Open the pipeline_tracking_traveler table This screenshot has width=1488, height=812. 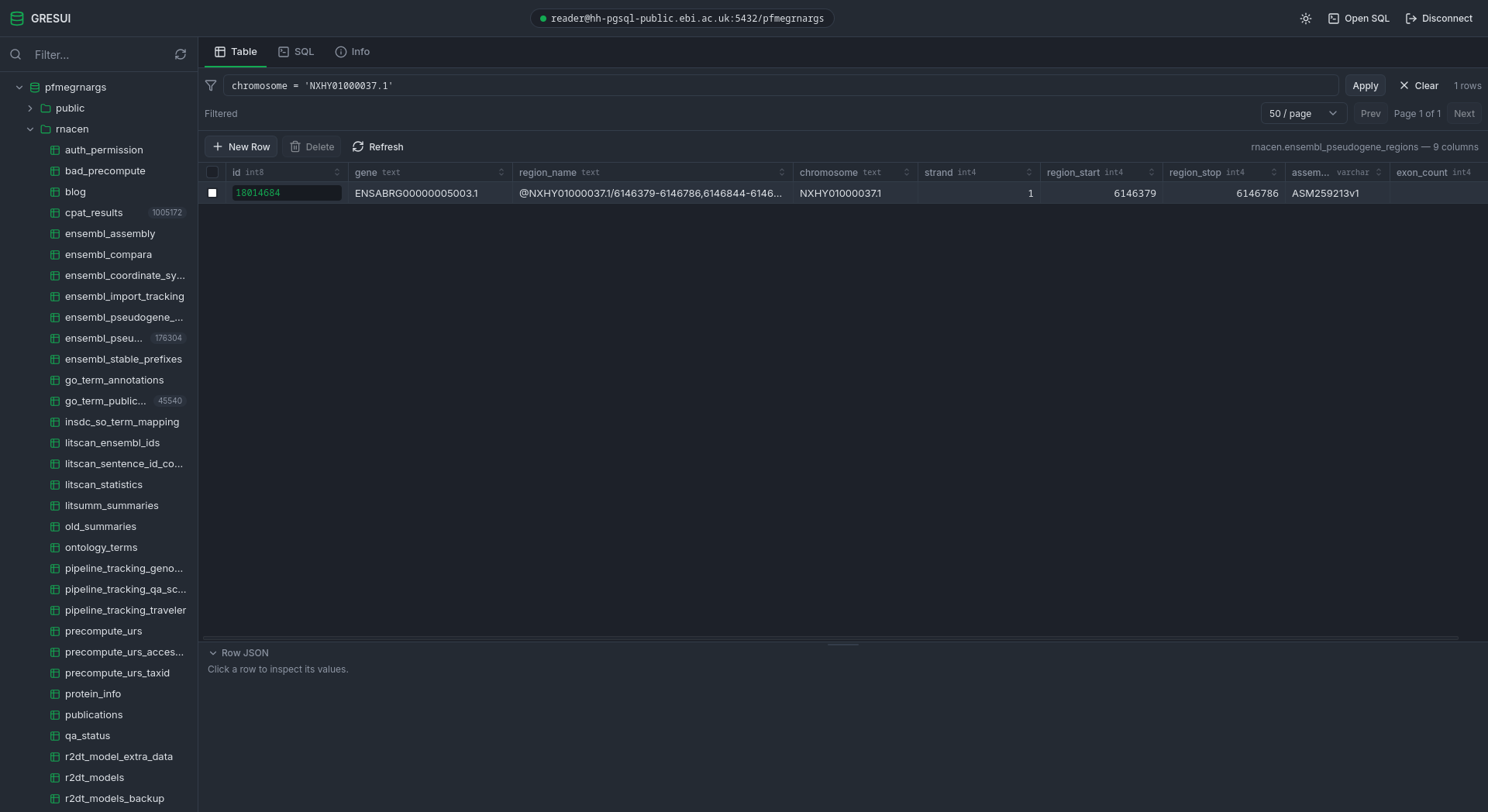(126, 611)
